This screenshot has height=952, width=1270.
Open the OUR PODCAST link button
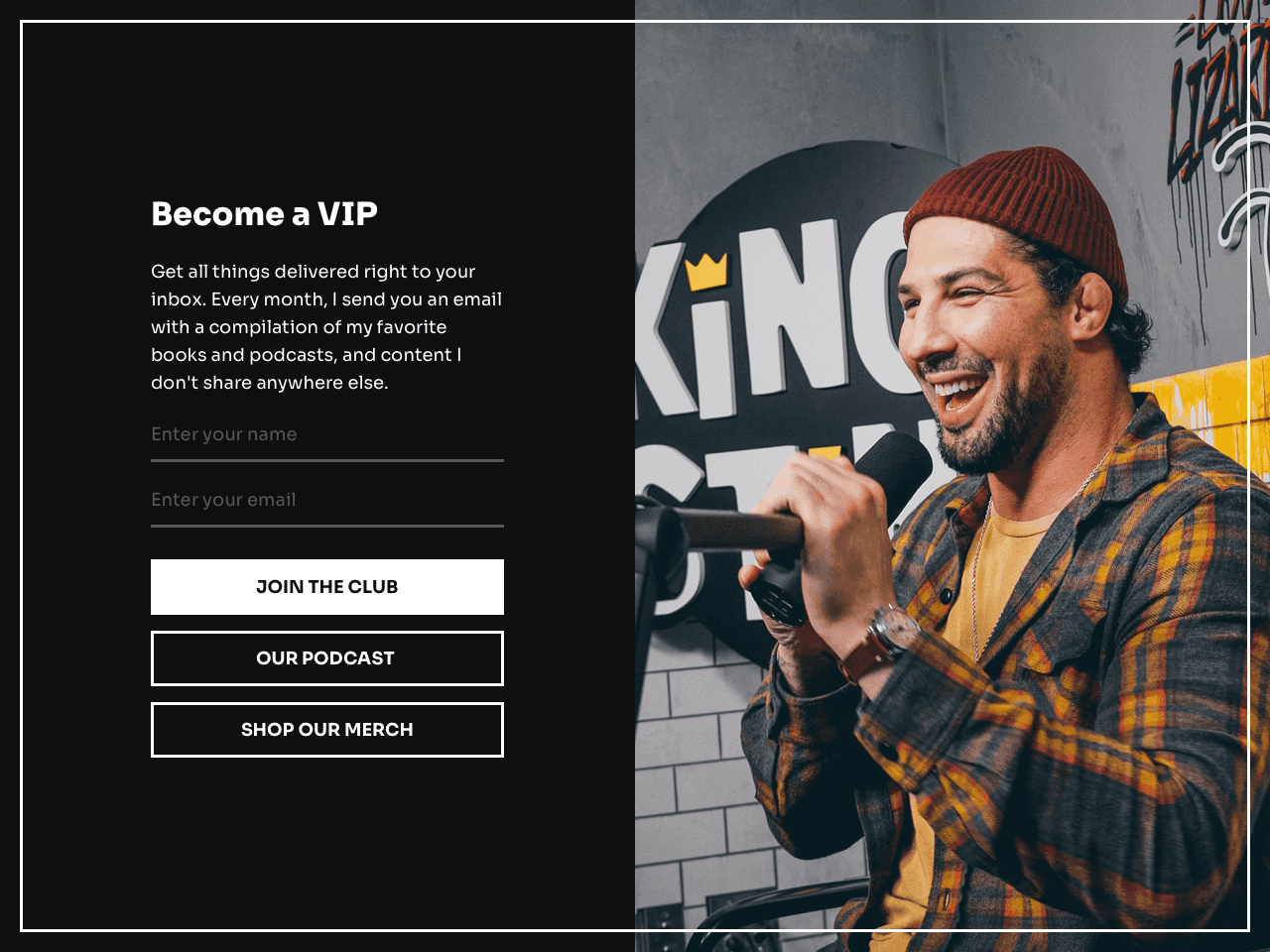[x=327, y=658]
